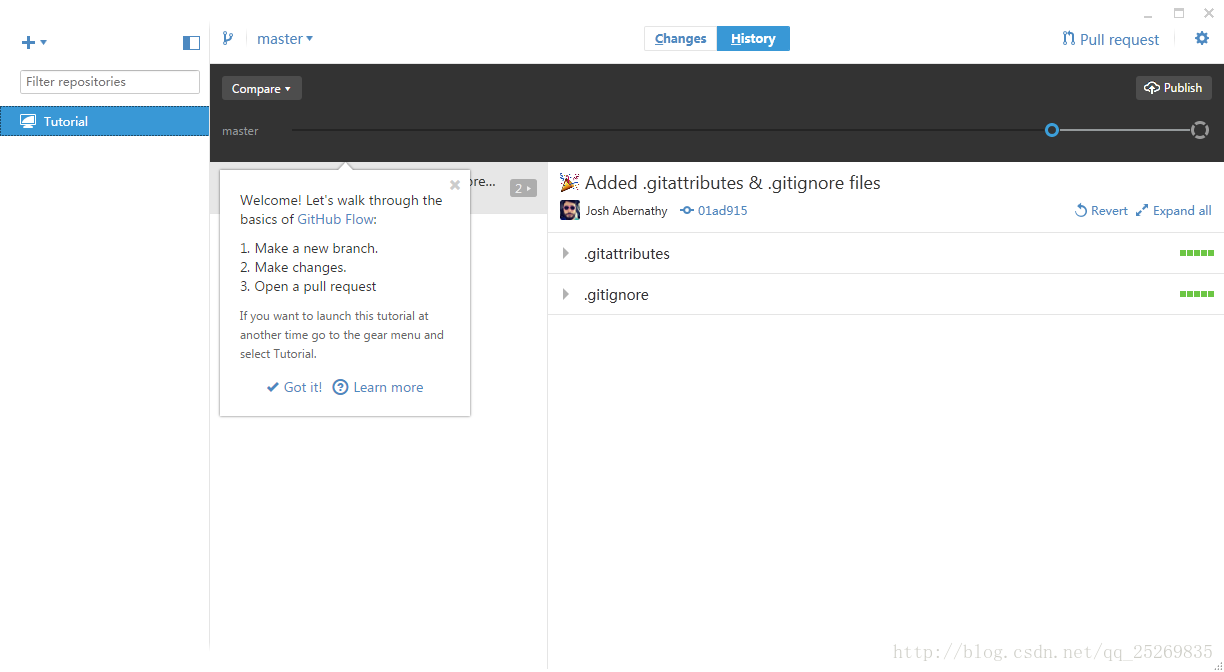Viewport: 1224px width, 672px height.
Task: Click Got it! in tutorial popup
Action: pos(294,387)
